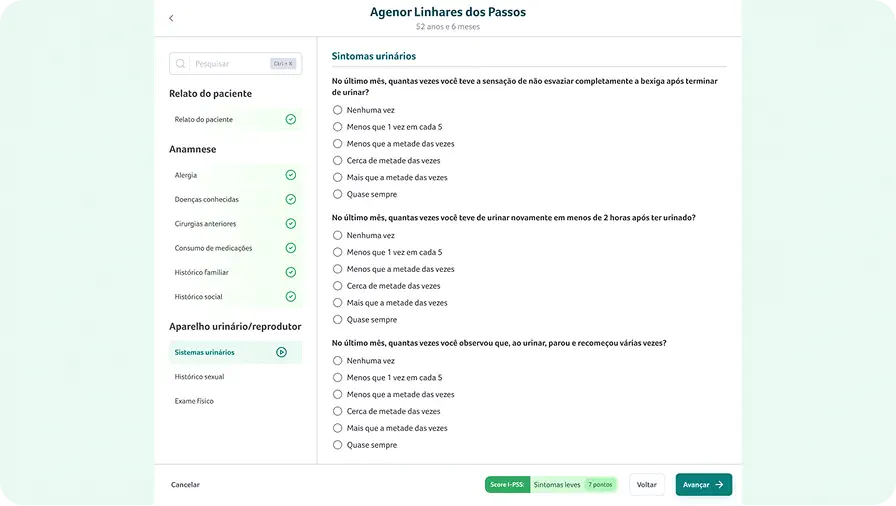Screen dimensions: 896x506
Task: Click the green check icon beside Alergia
Action: [290, 175]
